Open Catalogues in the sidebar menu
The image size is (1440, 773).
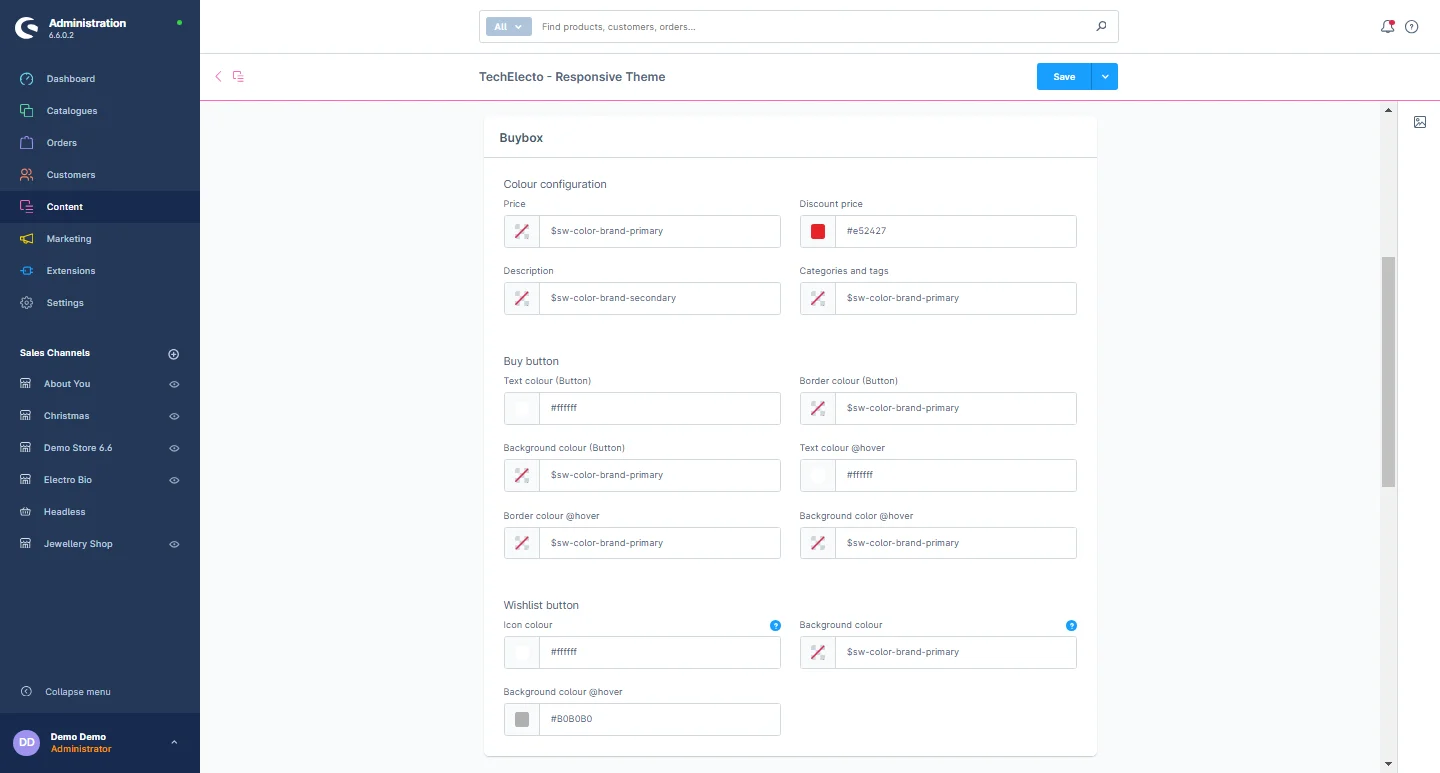point(71,111)
